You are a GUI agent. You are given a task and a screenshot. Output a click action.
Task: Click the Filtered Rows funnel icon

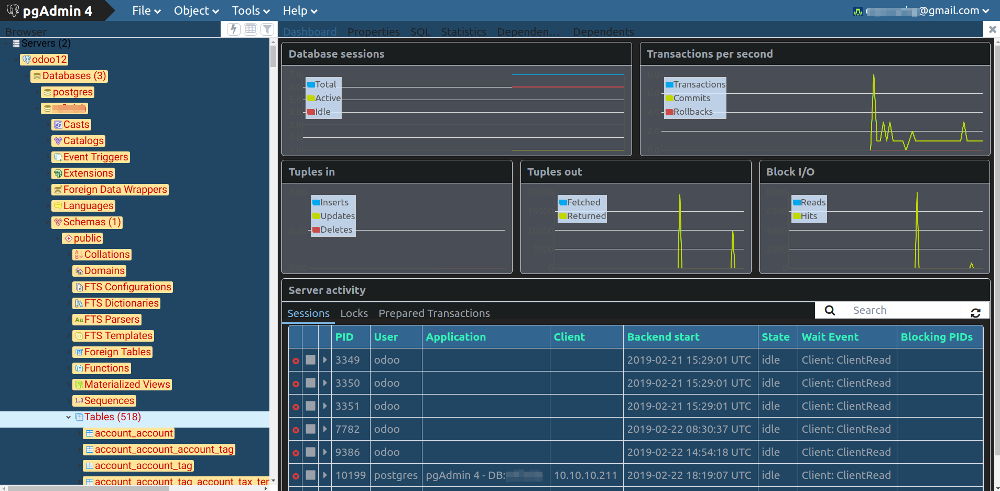267,29
